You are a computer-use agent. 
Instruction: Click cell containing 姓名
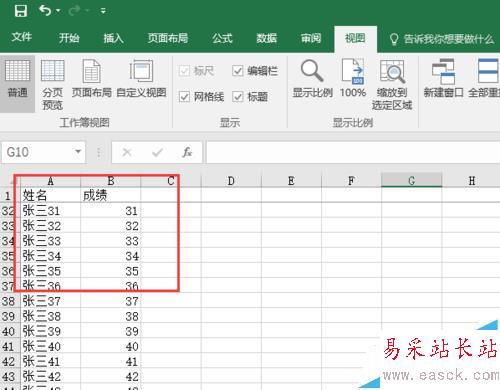[x=50, y=195]
